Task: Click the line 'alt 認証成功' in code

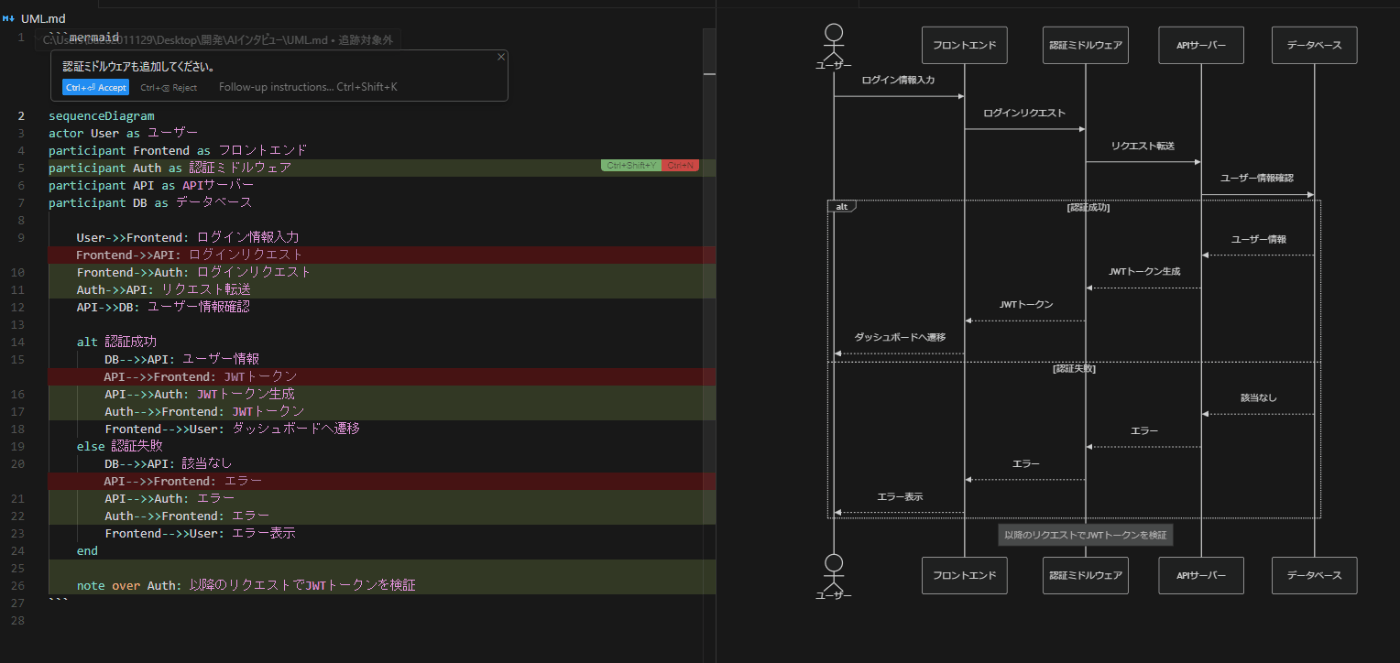Action: (x=116, y=342)
